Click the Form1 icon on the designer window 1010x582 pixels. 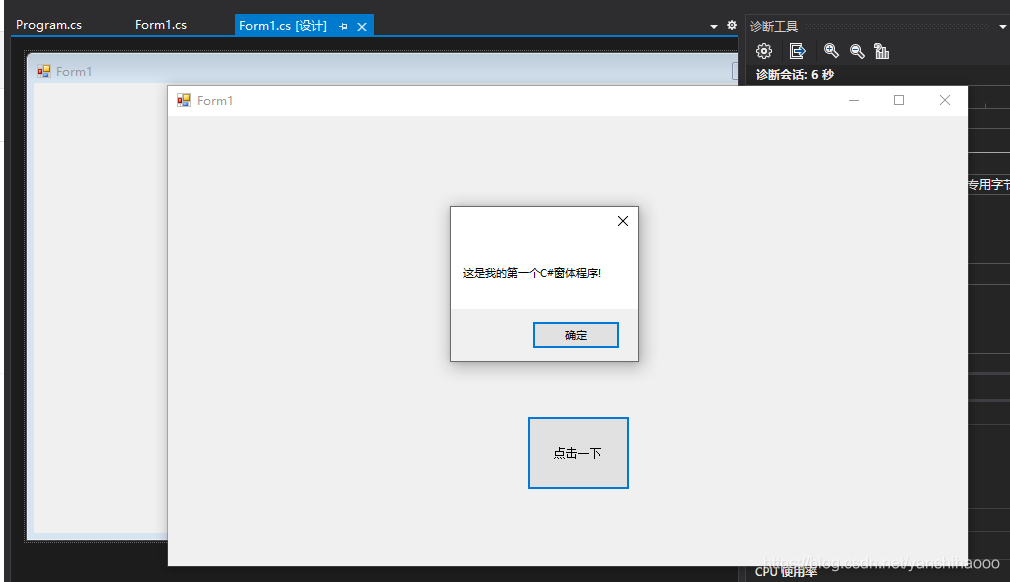[43, 71]
